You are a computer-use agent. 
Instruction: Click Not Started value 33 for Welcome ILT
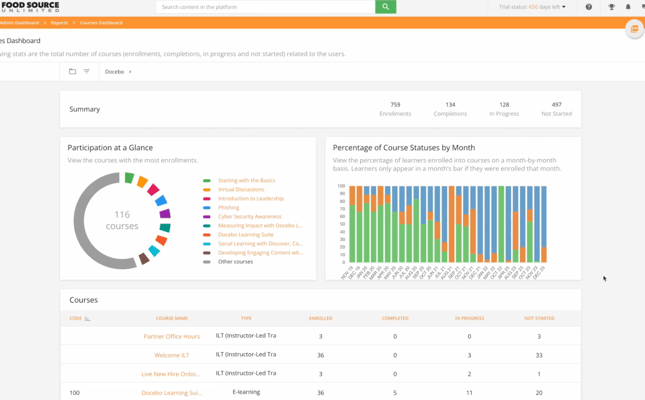point(539,355)
